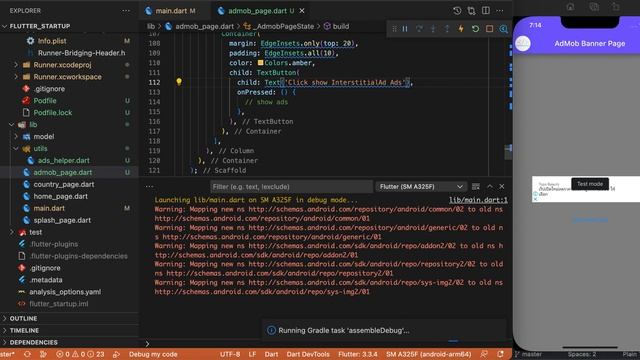Click the amber color swatch in code
This screenshot has height=360, width=640.
pos(260,63)
